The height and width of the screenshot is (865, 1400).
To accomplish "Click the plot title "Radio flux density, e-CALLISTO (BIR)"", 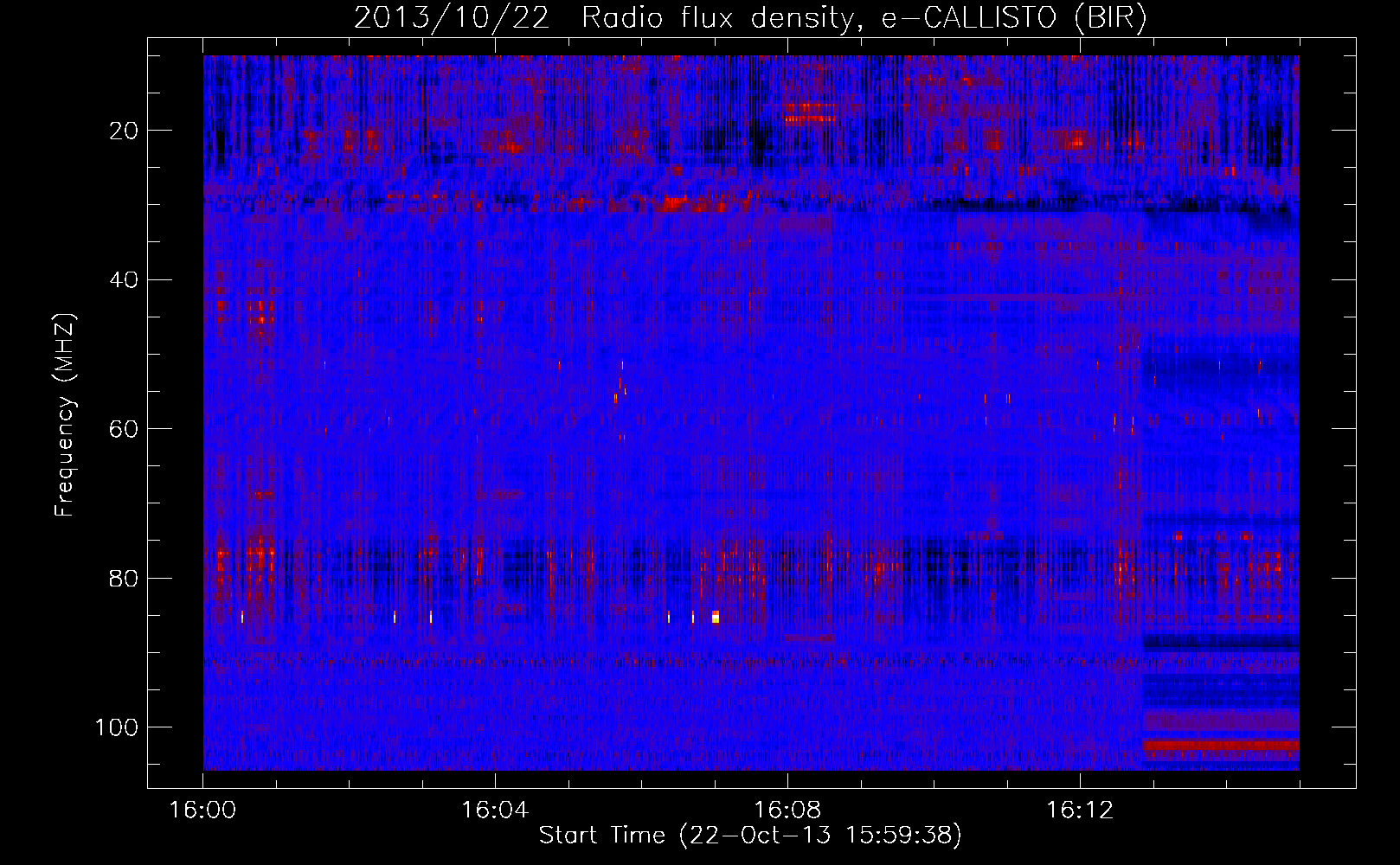I will click(864, 18).
